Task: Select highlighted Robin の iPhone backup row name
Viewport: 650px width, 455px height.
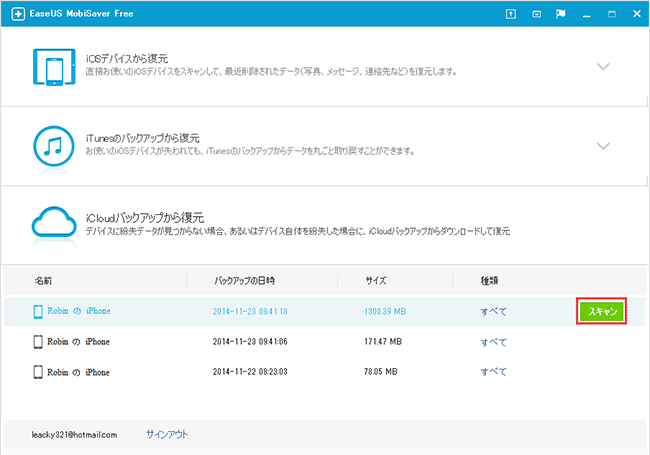Action: pos(79,311)
